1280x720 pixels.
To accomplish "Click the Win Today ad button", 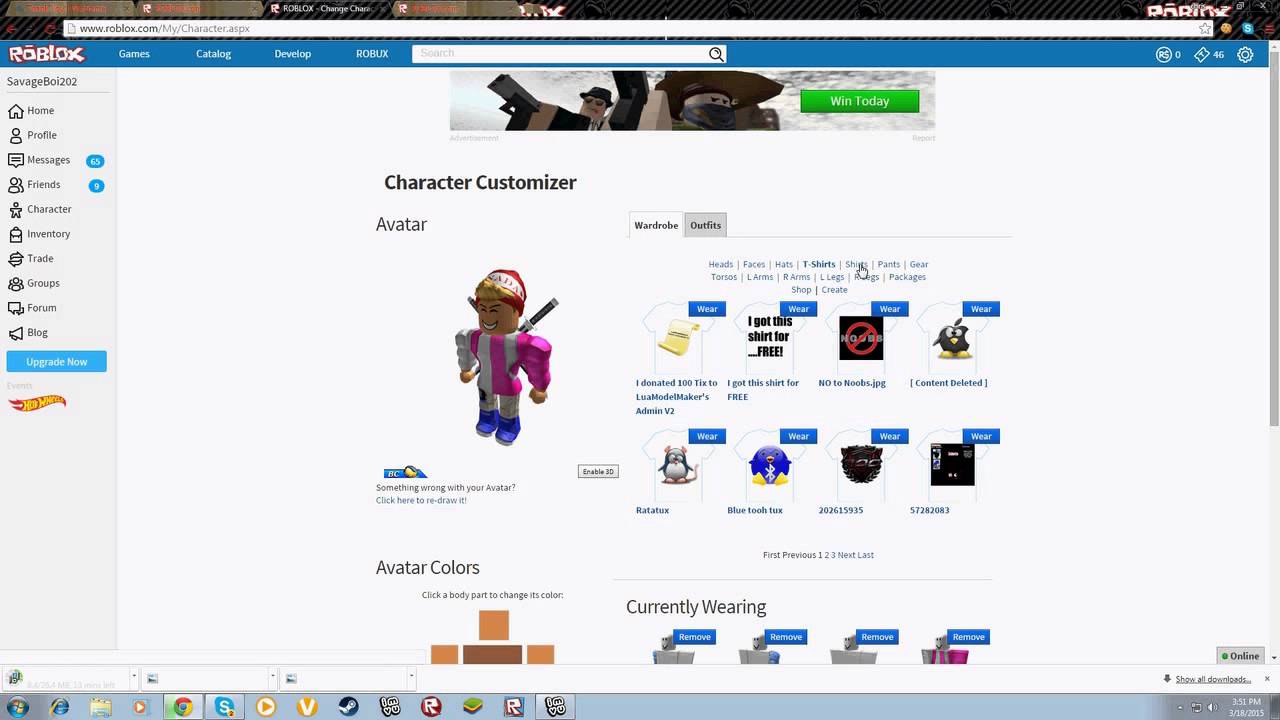I will pos(859,101).
